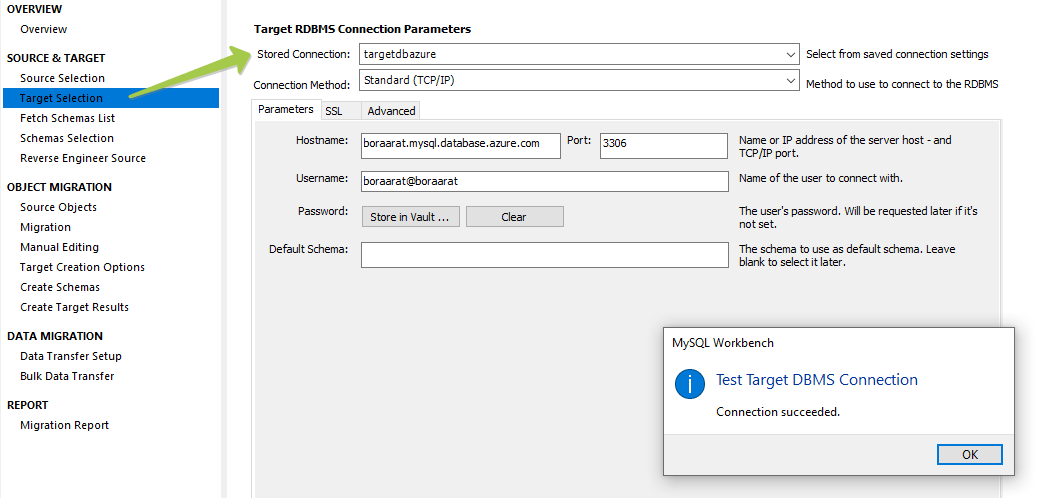Screen dimensions: 1039x498
Task: Click the OVERVIEW section header
Action: click(x=34, y=9)
